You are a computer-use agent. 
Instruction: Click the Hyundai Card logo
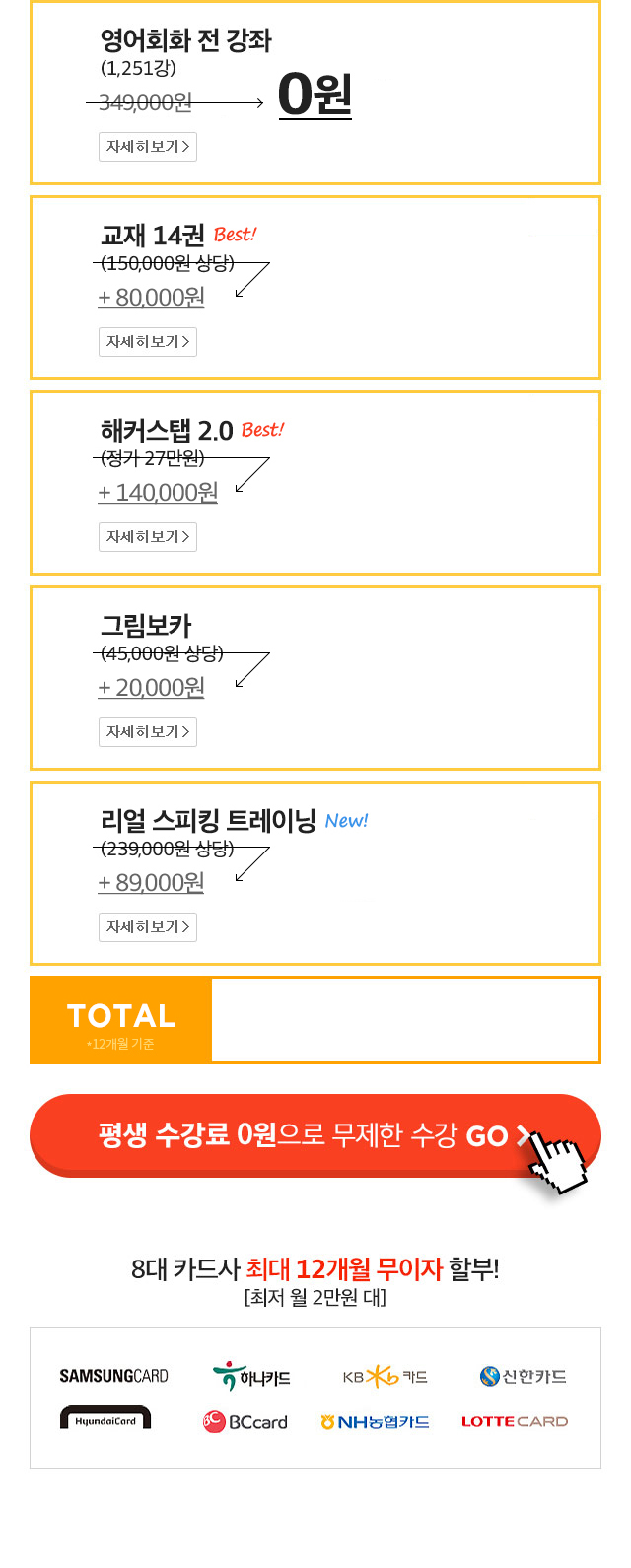coord(105,1417)
